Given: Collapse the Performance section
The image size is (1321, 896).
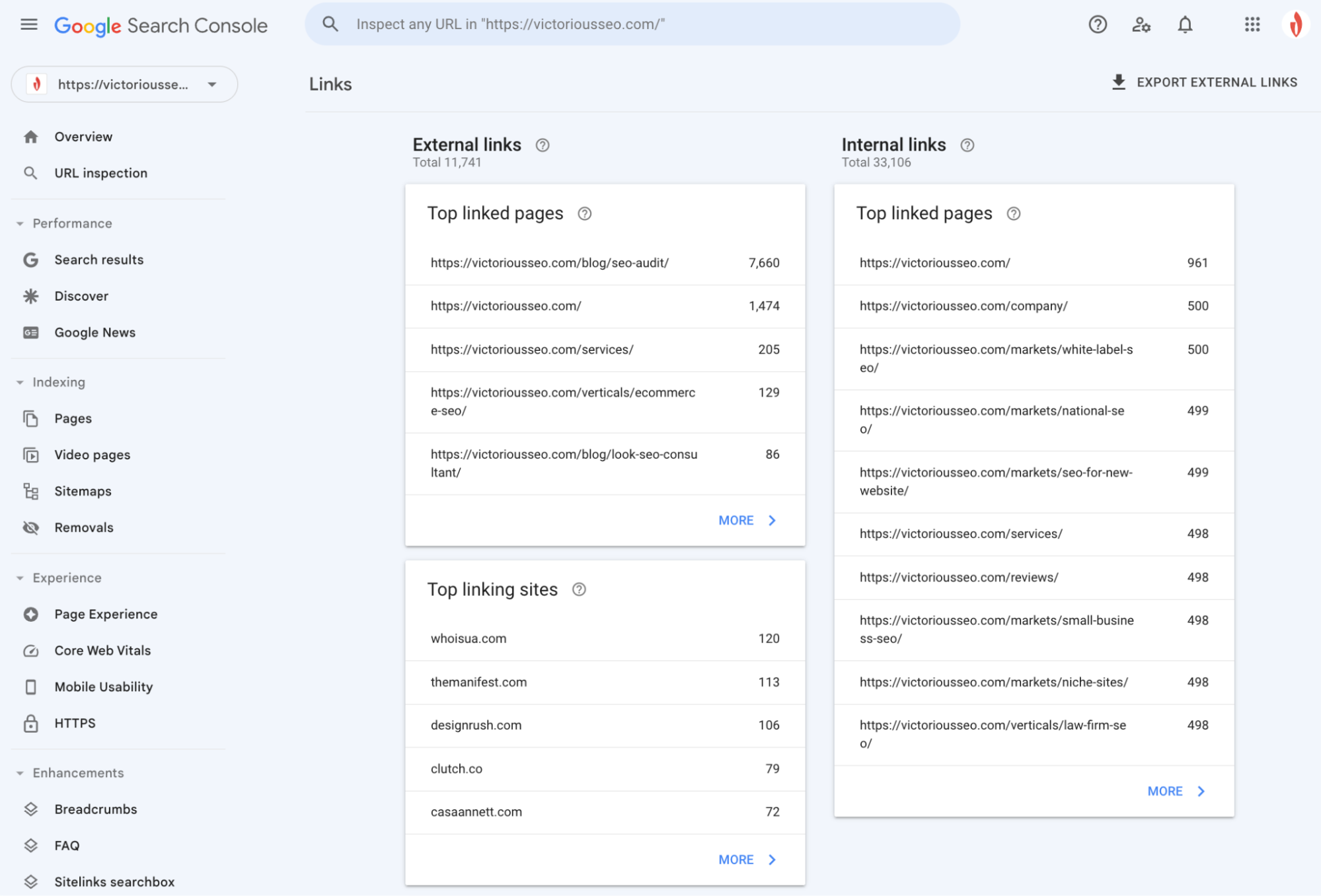Looking at the screenshot, I should pos(21,223).
